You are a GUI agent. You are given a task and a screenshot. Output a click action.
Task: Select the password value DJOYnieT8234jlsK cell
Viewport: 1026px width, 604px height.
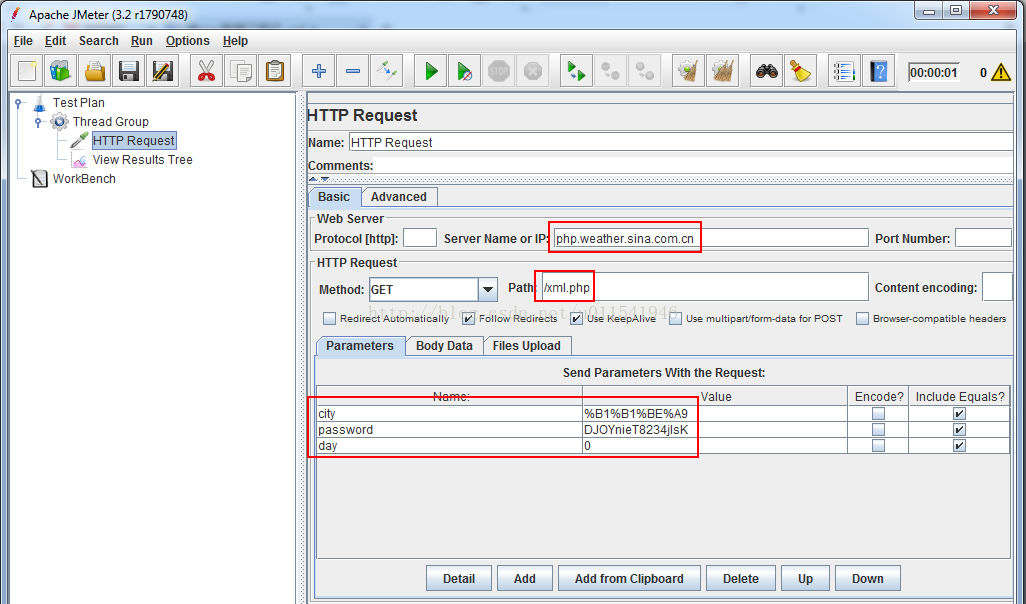point(715,430)
